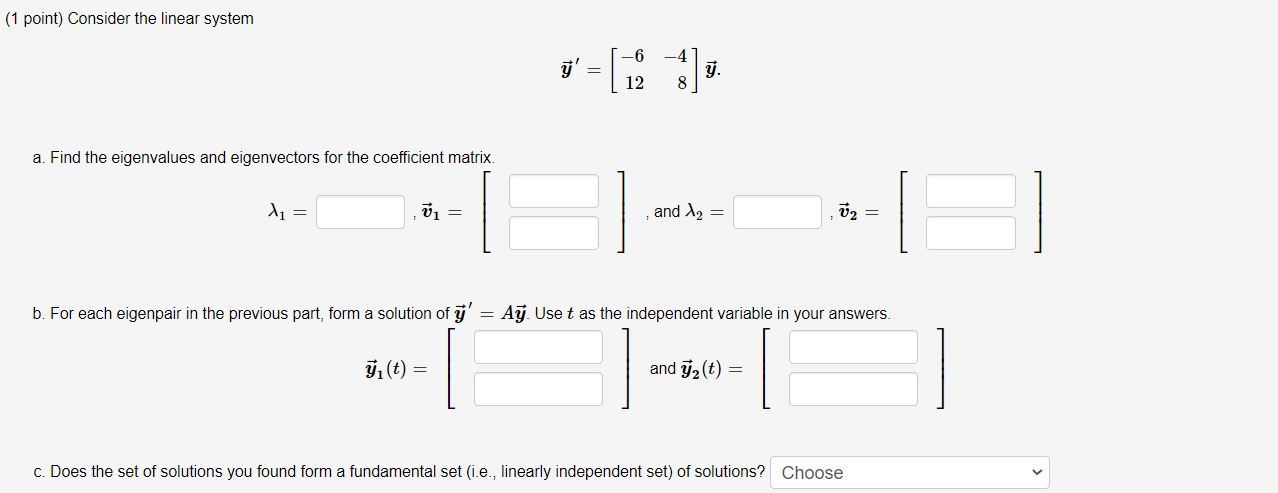Select the bottom component field of y2(t)
This screenshot has width=1278, height=493.
853,389
